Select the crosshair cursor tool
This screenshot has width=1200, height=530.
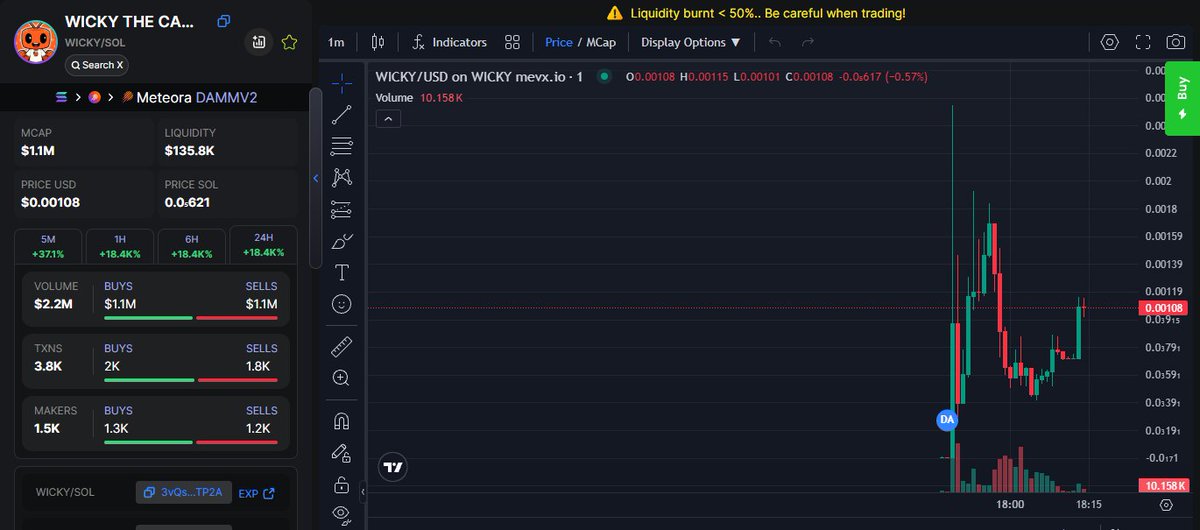click(341, 82)
